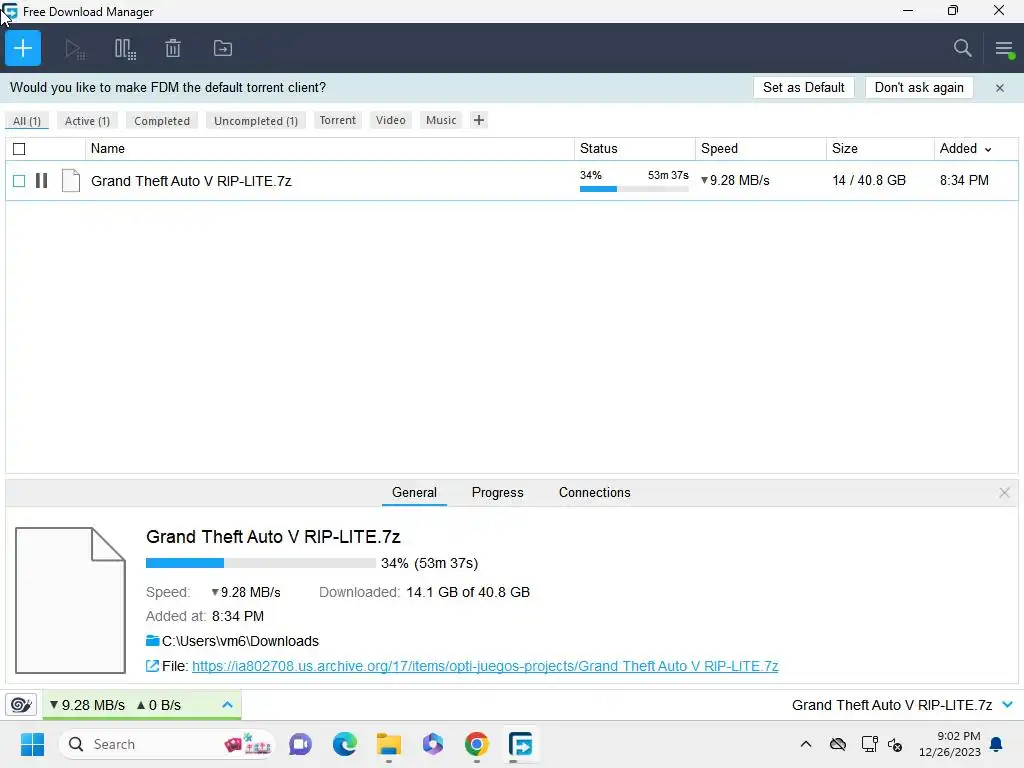This screenshot has width=1024, height=768.
Task: Open notification bell in system tray
Action: pyautogui.click(x=997, y=744)
